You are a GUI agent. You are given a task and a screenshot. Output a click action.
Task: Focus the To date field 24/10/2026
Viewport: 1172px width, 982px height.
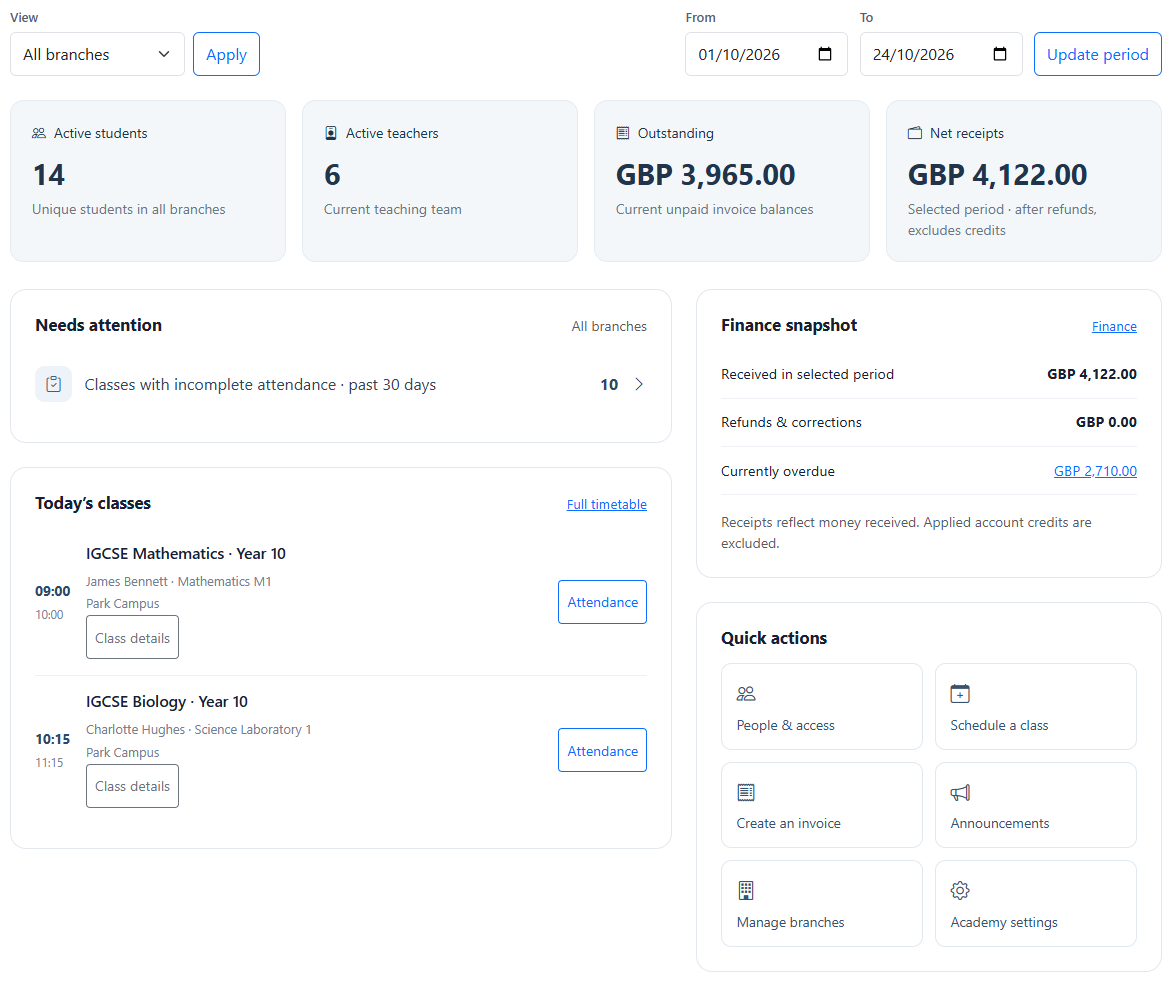pos(941,54)
